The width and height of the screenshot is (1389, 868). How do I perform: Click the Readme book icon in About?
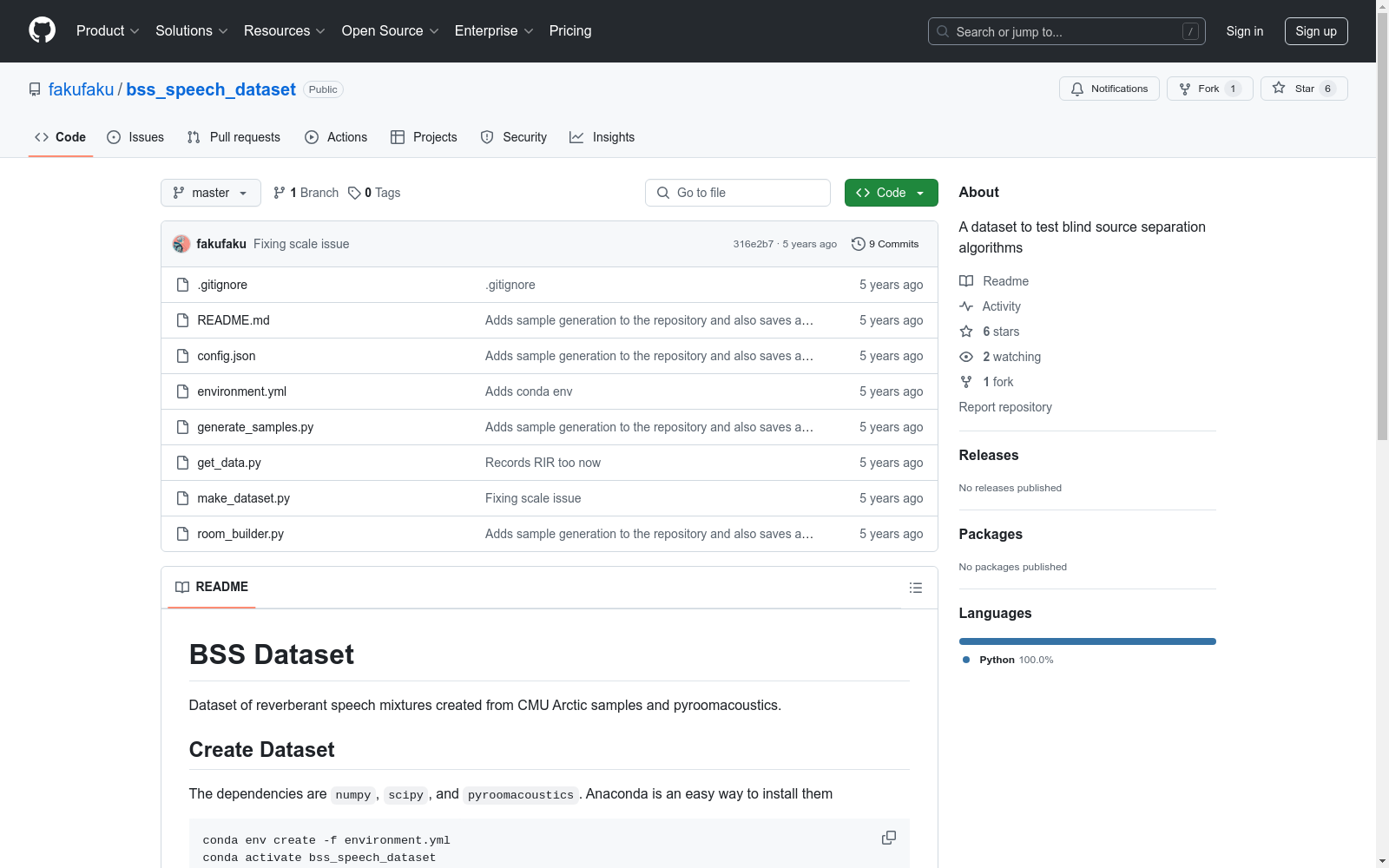tap(966, 281)
